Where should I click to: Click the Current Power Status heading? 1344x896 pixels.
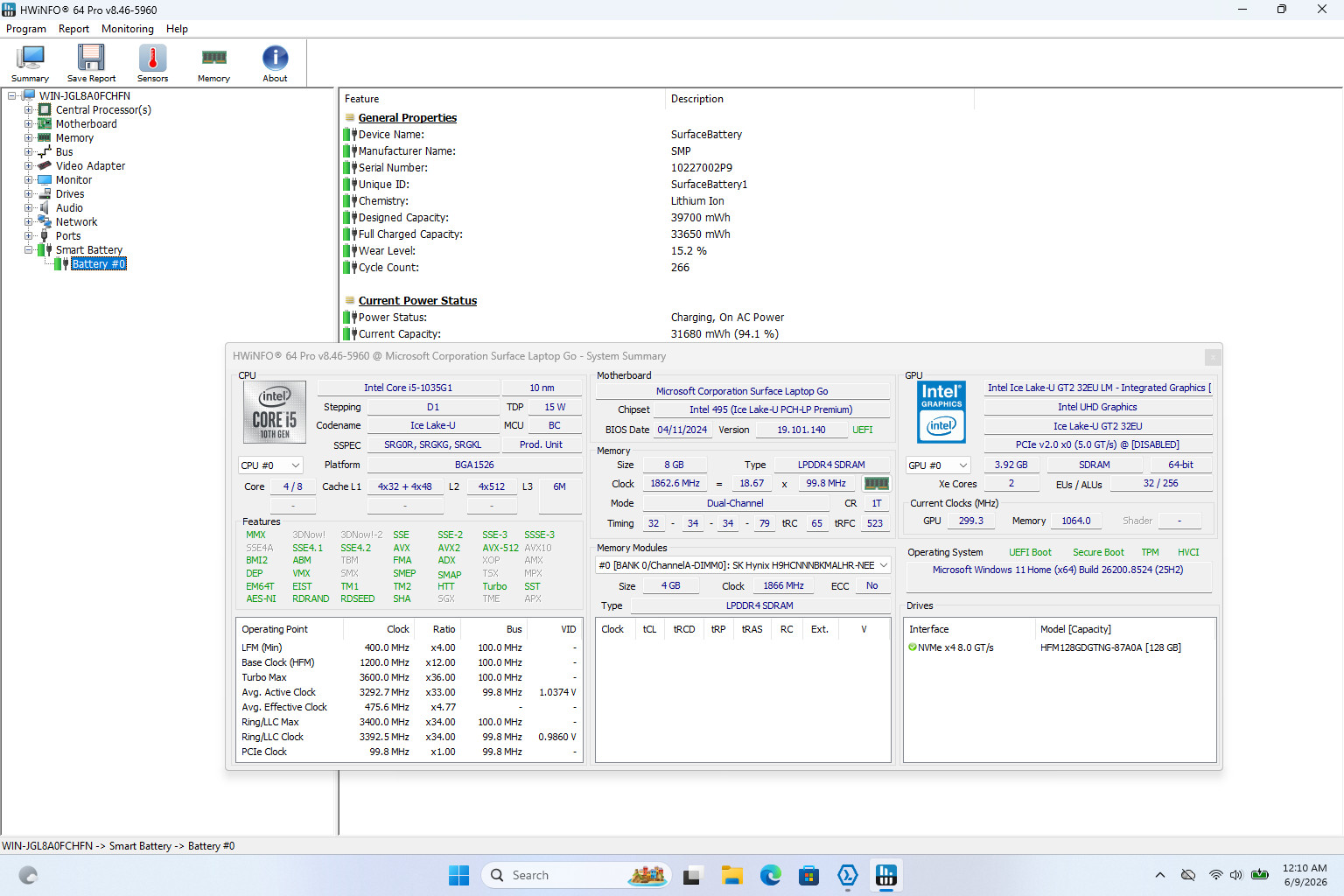coord(417,301)
